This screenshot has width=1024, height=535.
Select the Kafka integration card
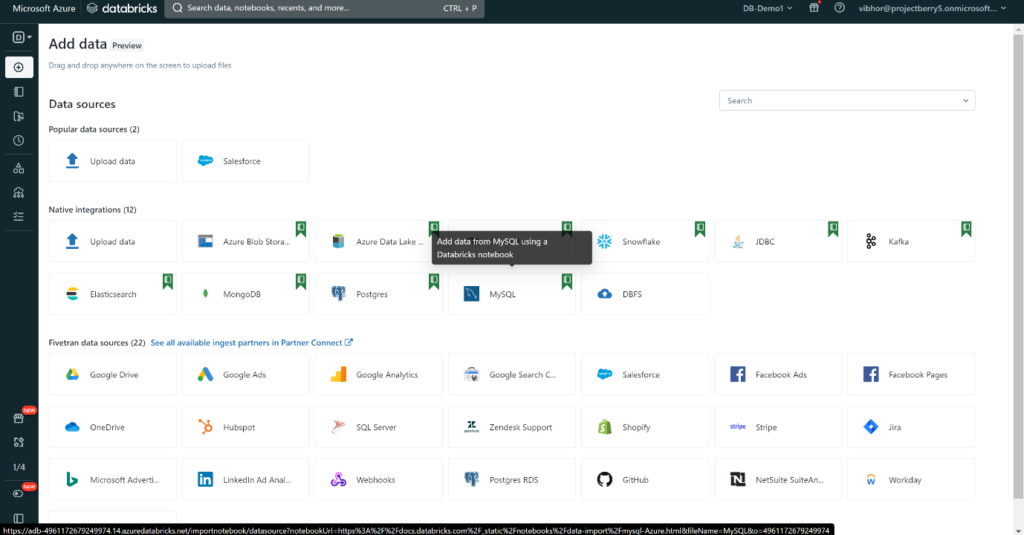[x=911, y=241]
